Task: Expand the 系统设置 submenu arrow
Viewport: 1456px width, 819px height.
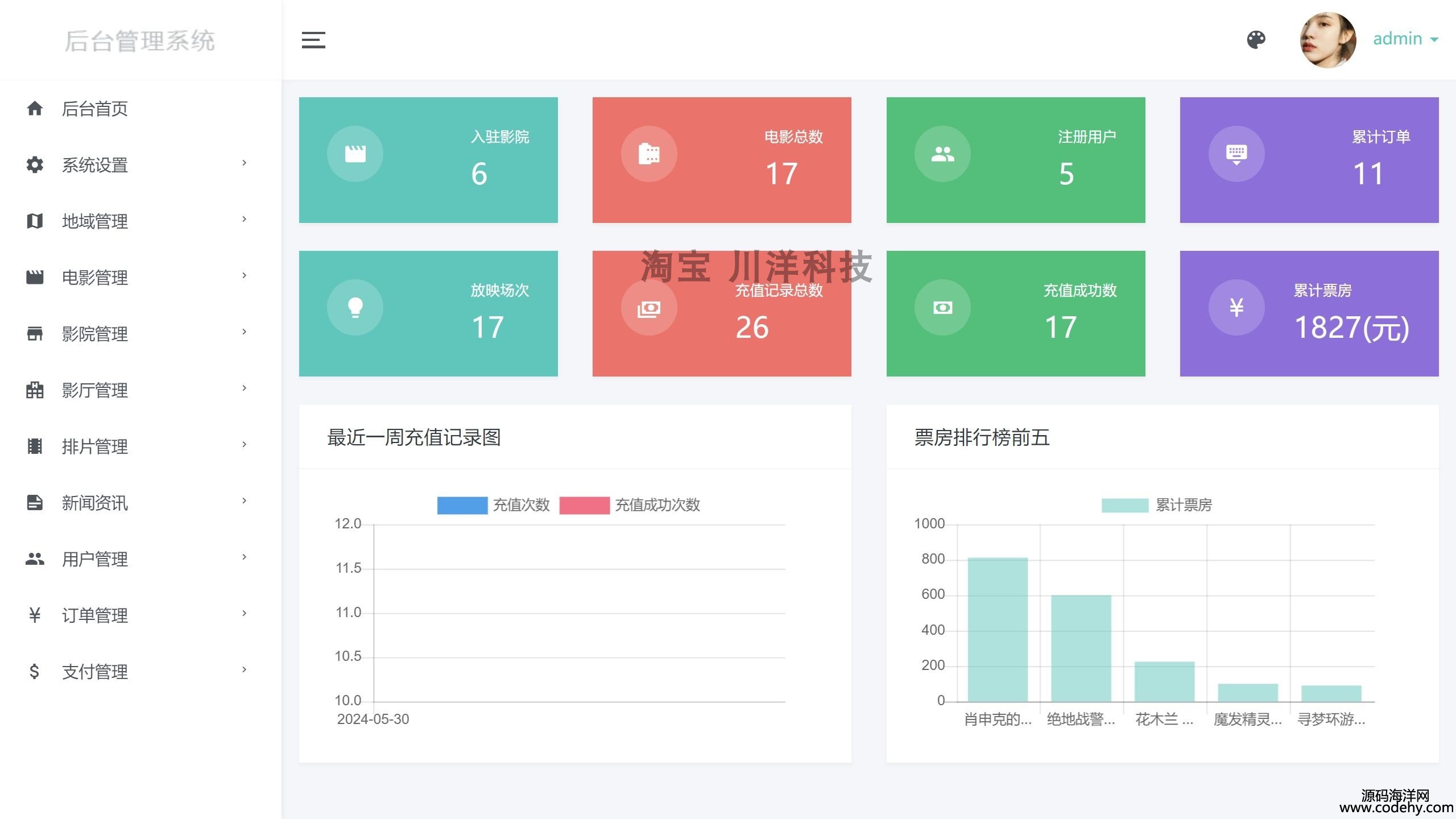Action: [x=244, y=163]
